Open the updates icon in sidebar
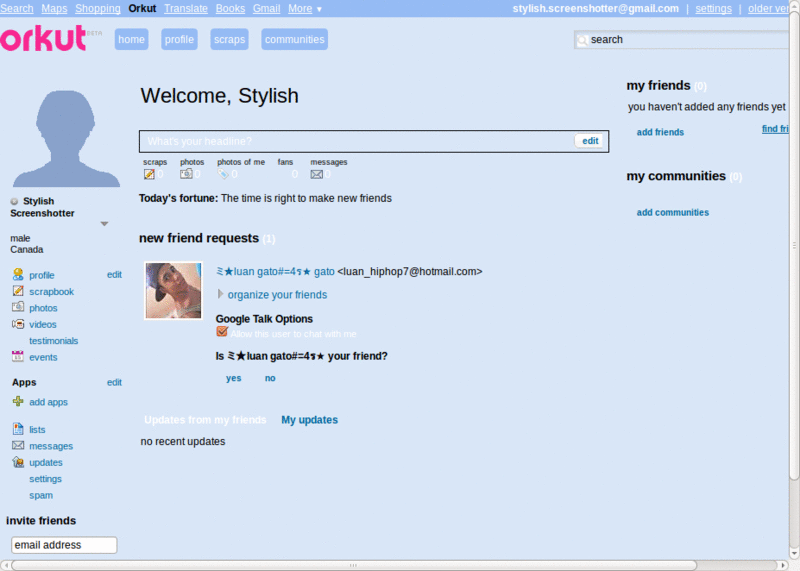 [18, 462]
